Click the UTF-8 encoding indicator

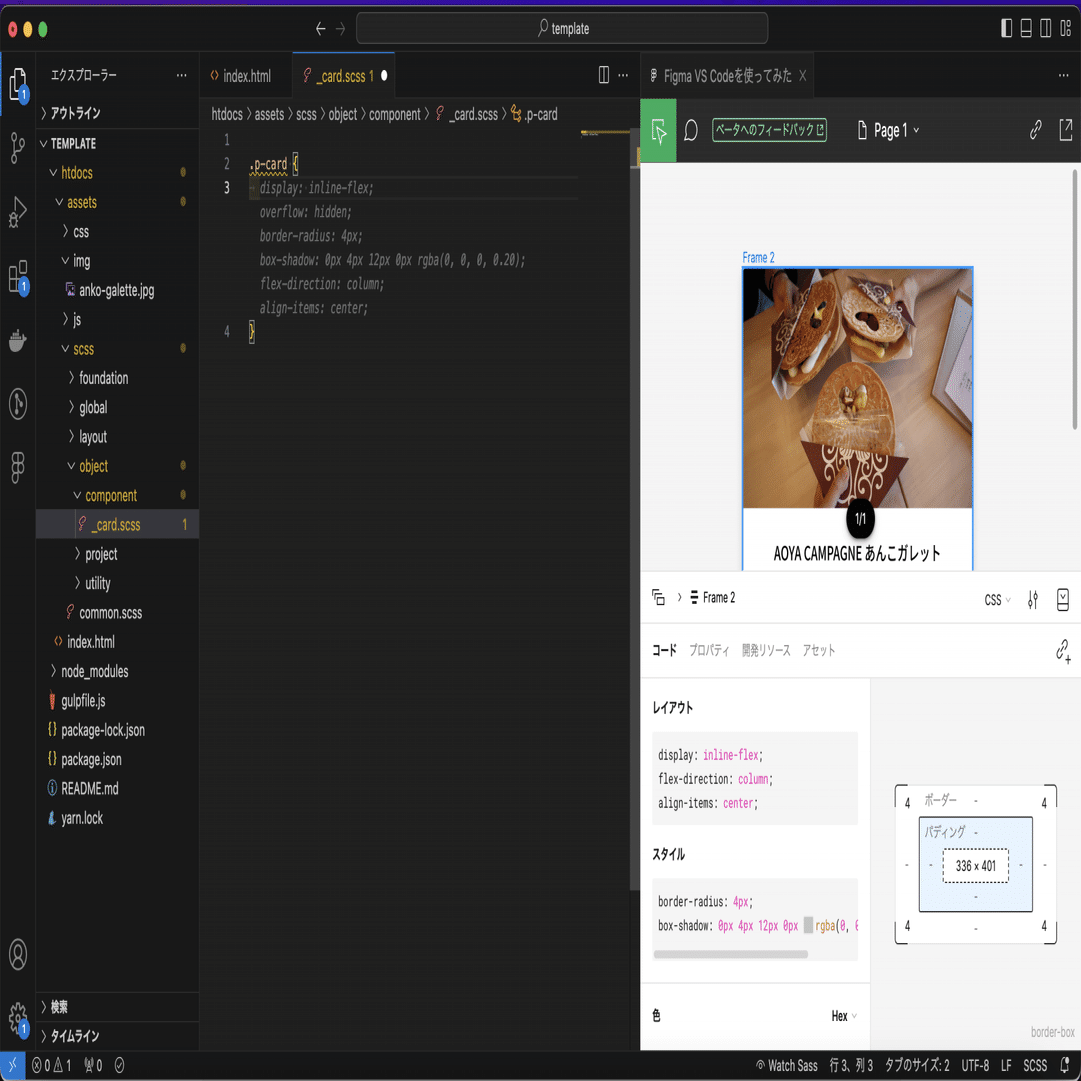click(975, 1066)
